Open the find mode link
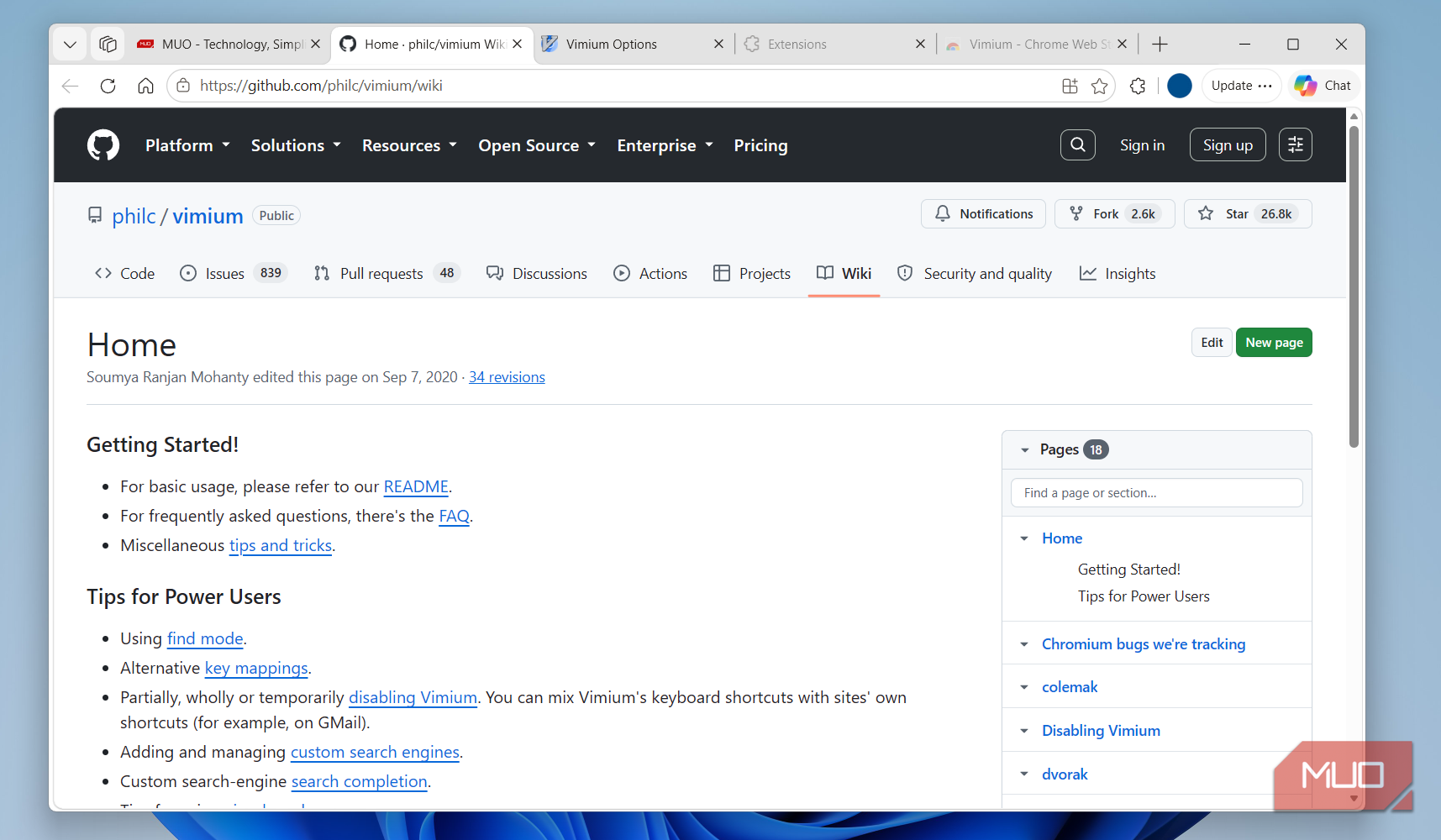Viewport: 1441px width, 840px height. 205,639
